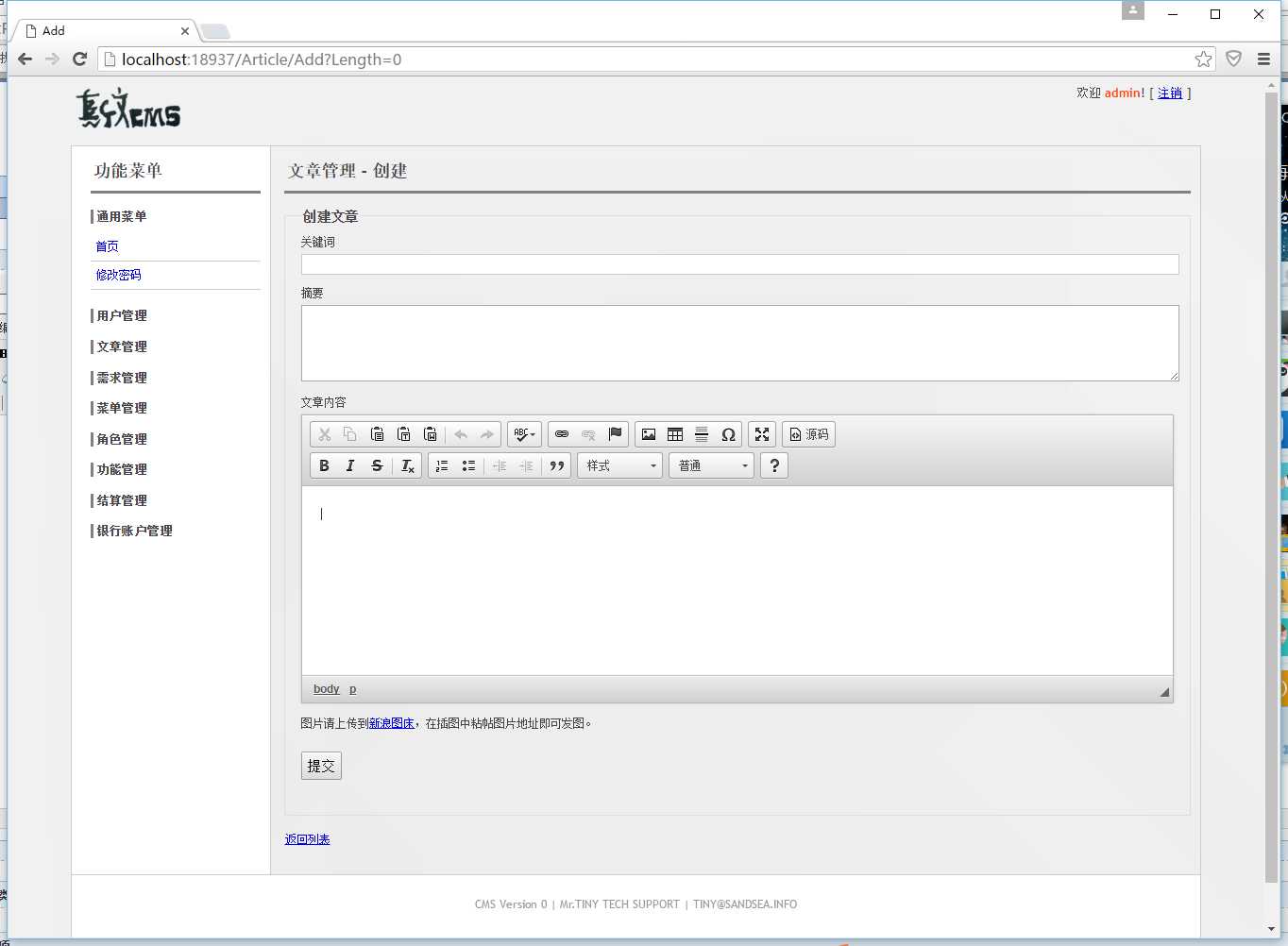
Task: Open the 普通 paragraph format dropdown
Action: (712, 465)
